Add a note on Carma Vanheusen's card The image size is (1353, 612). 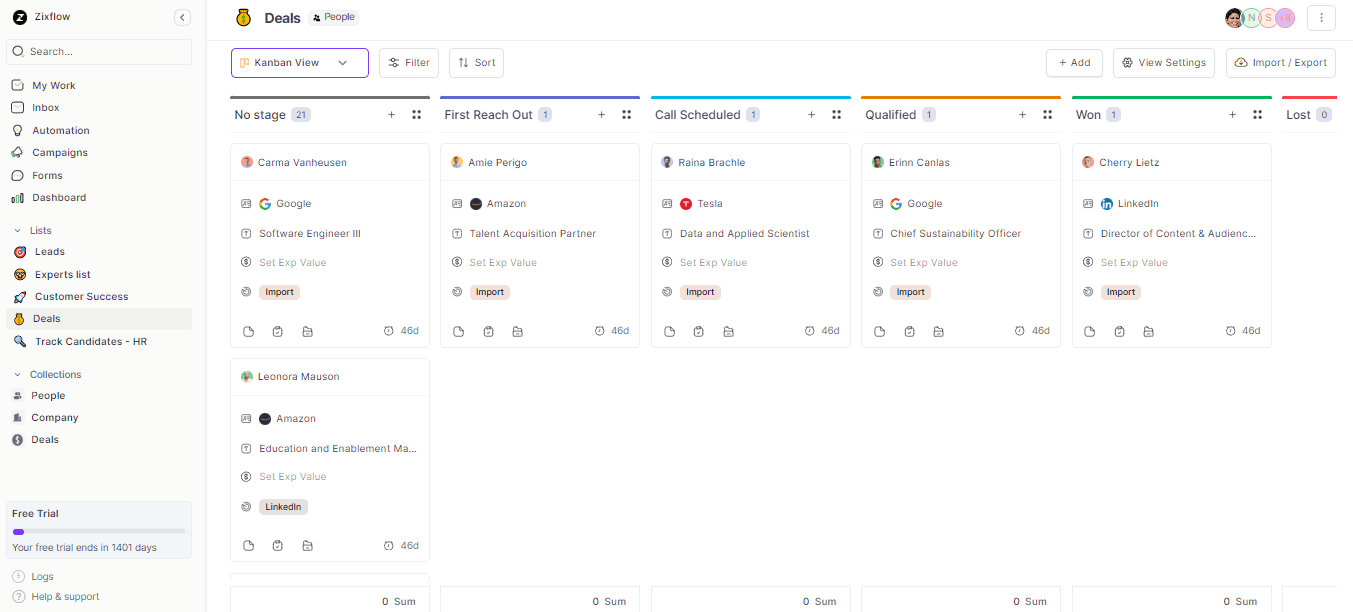(x=248, y=330)
